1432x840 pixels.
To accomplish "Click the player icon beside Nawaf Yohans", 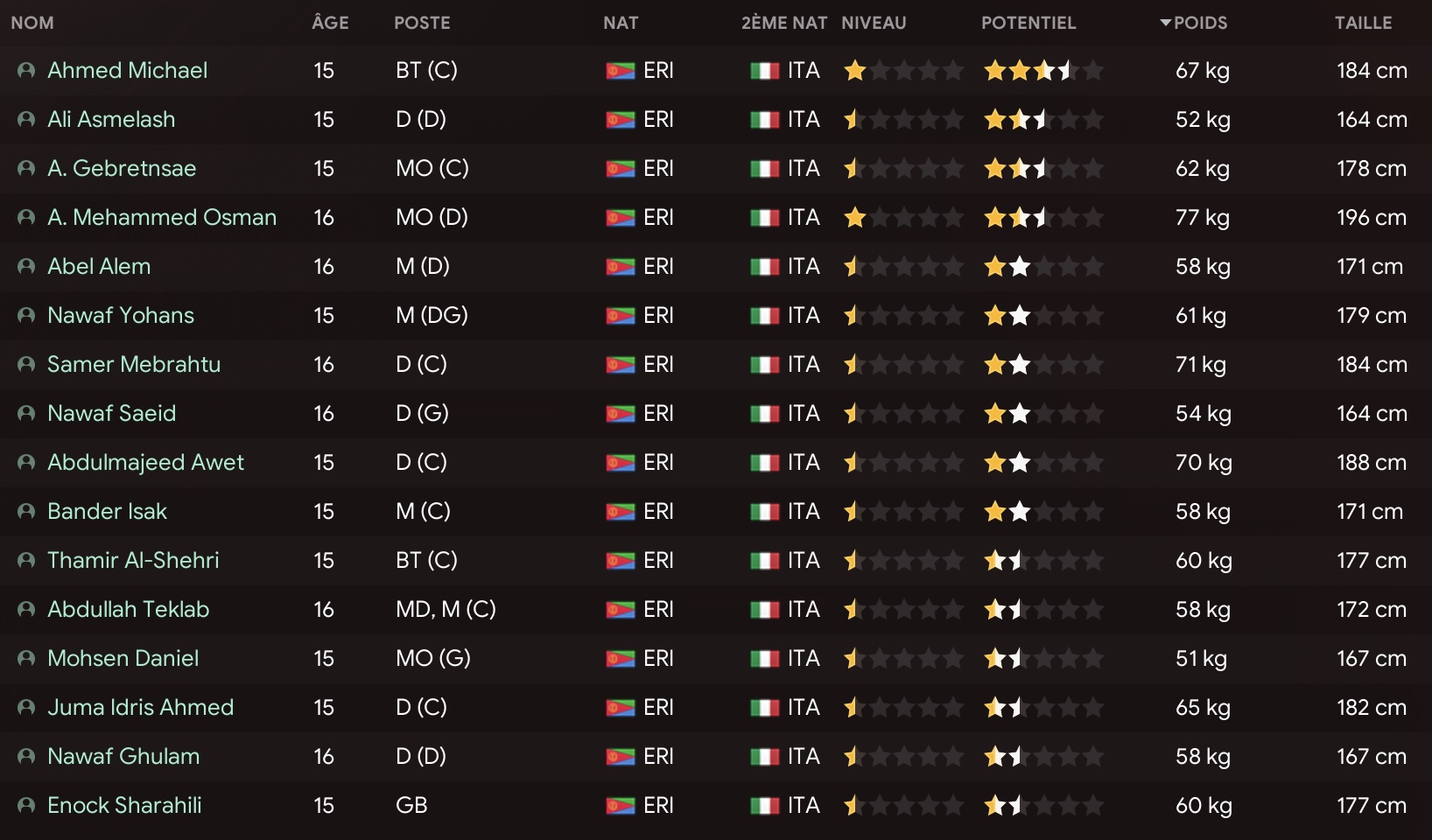I will pos(26,315).
